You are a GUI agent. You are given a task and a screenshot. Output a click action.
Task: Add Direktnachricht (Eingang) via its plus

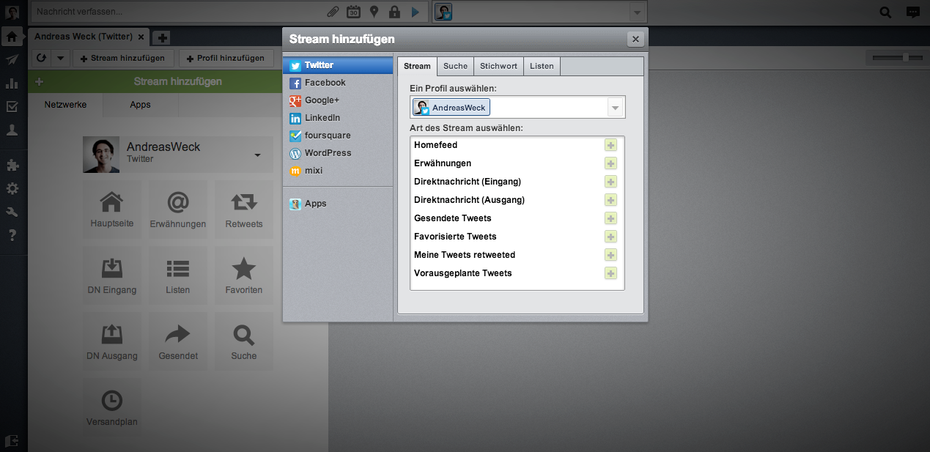[x=610, y=182]
